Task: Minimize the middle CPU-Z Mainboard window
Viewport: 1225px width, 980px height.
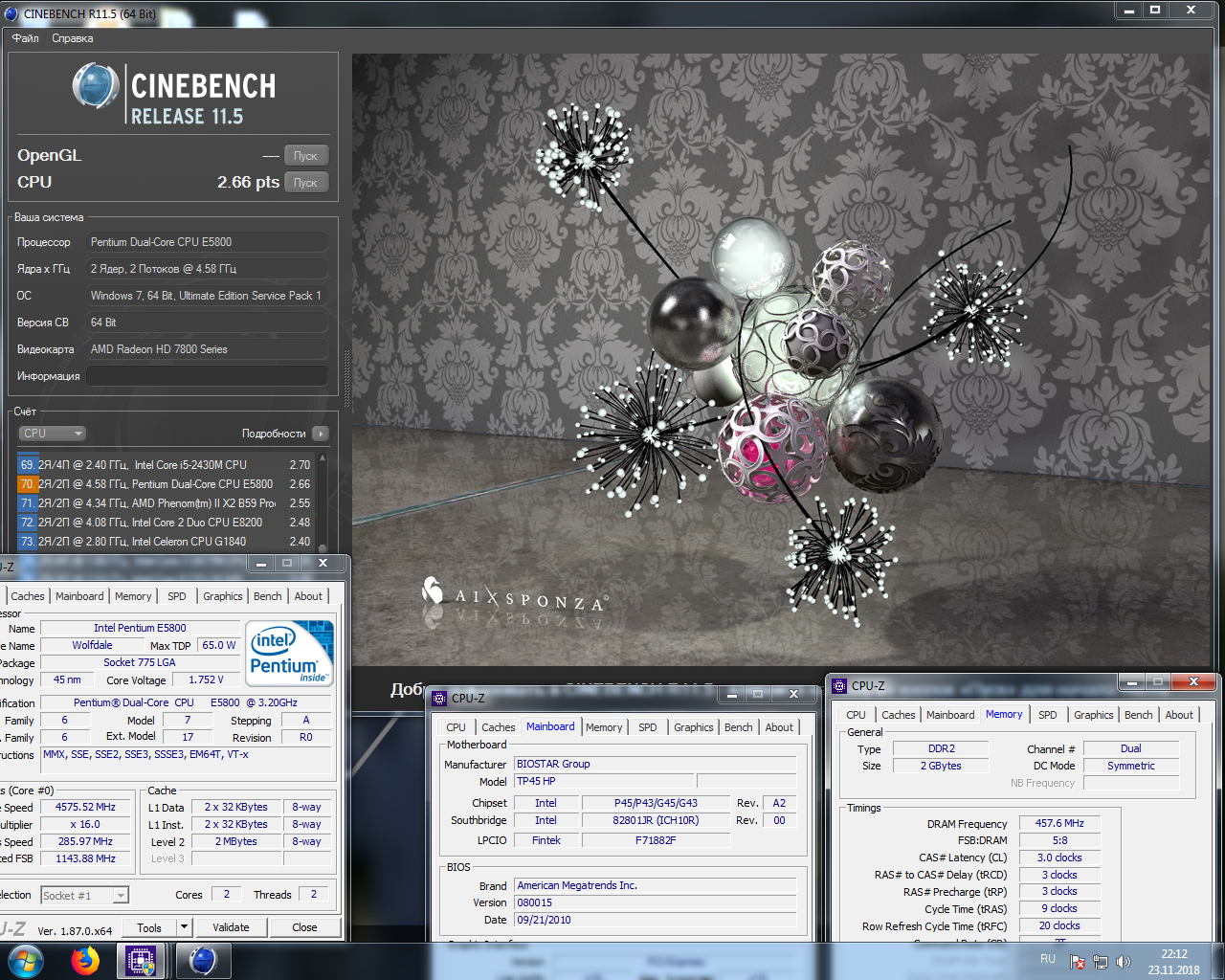Action: tap(732, 694)
